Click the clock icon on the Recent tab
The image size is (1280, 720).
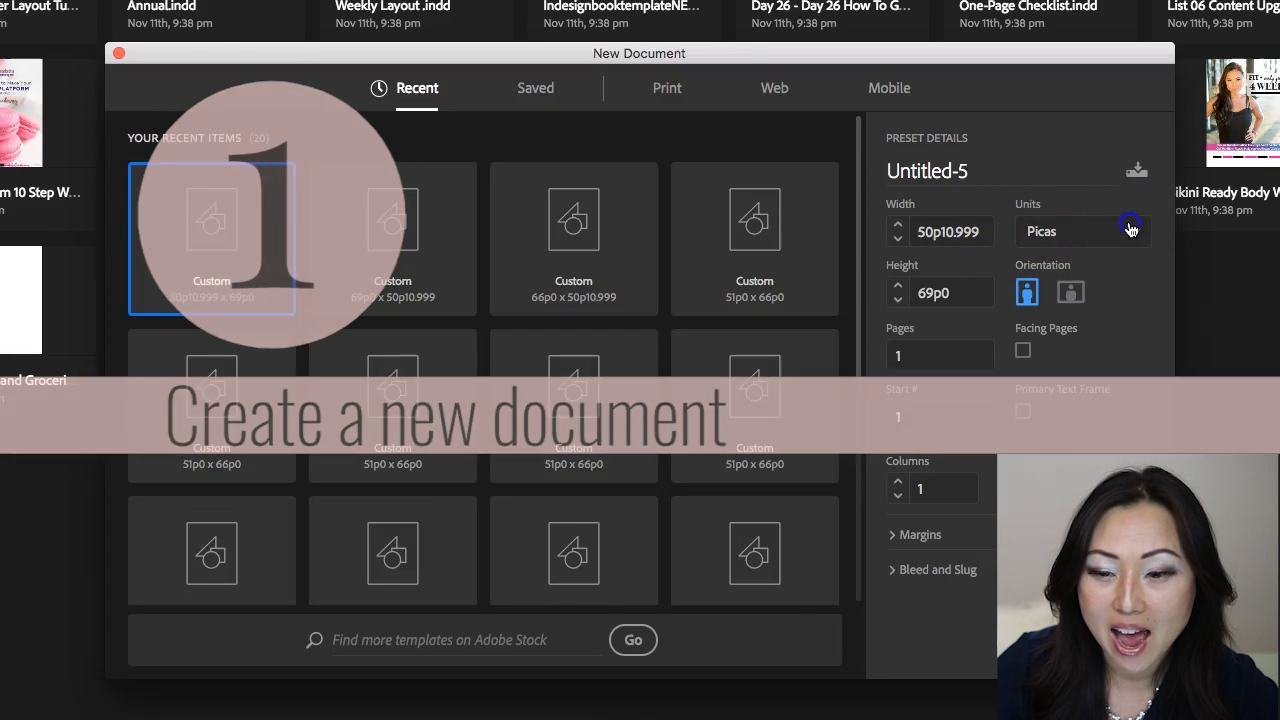coord(379,88)
